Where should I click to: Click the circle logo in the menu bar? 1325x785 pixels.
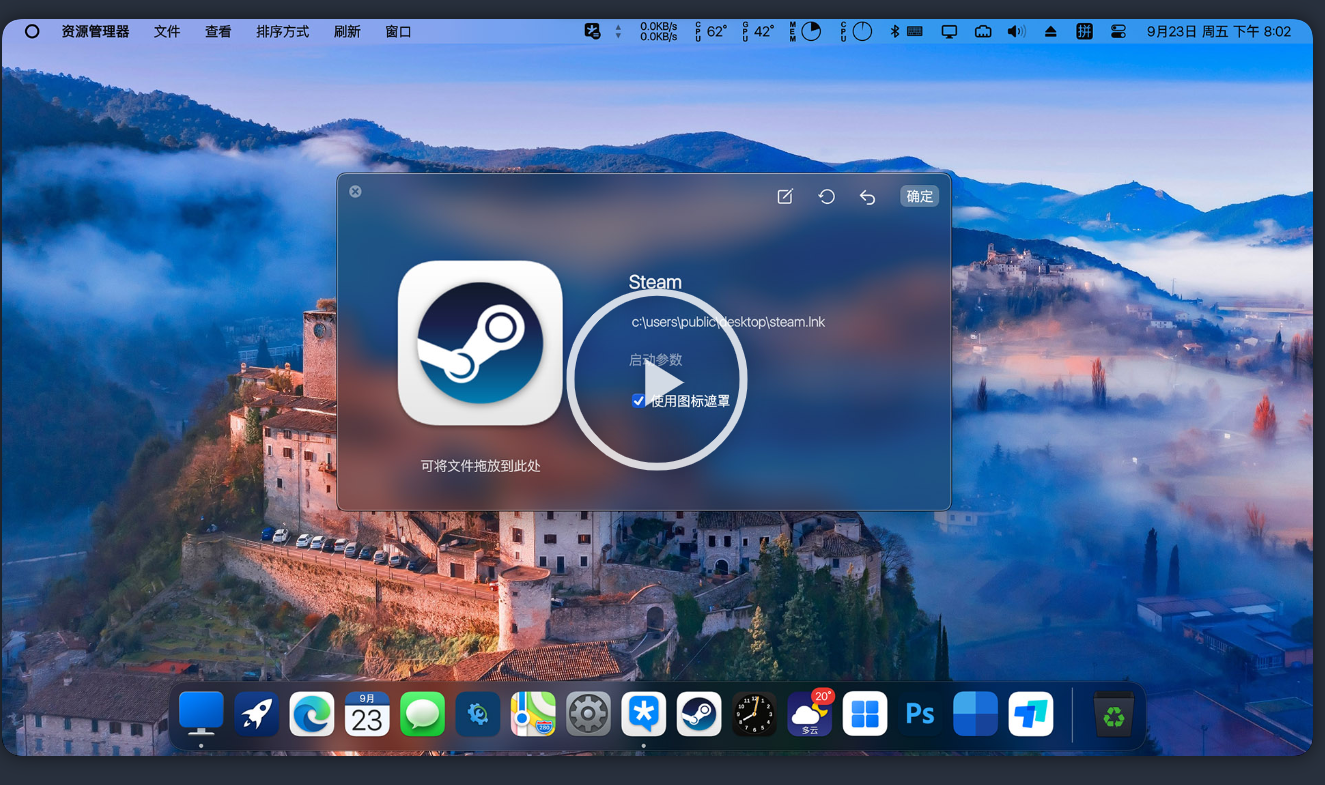coord(32,32)
